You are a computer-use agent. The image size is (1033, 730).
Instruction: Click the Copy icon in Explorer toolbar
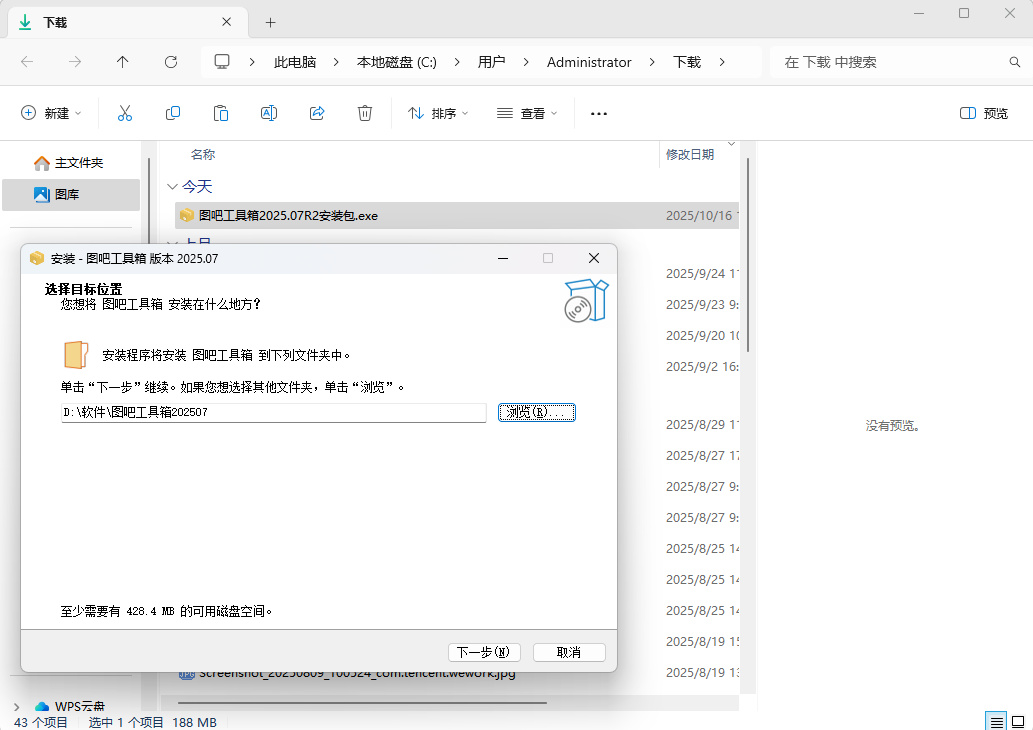coord(173,113)
